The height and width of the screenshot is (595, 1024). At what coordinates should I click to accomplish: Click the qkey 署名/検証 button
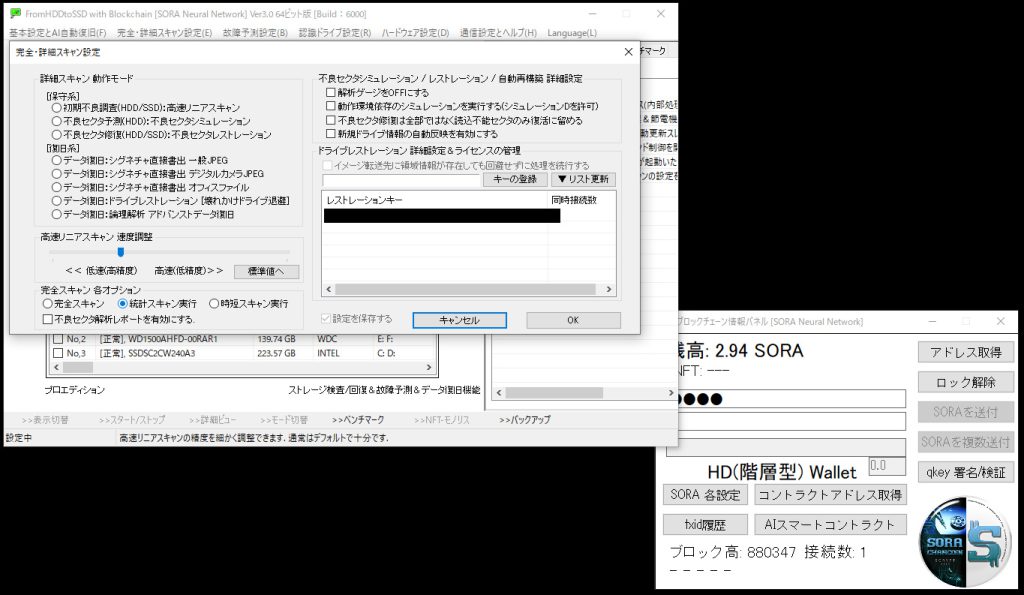[x=966, y=472]
